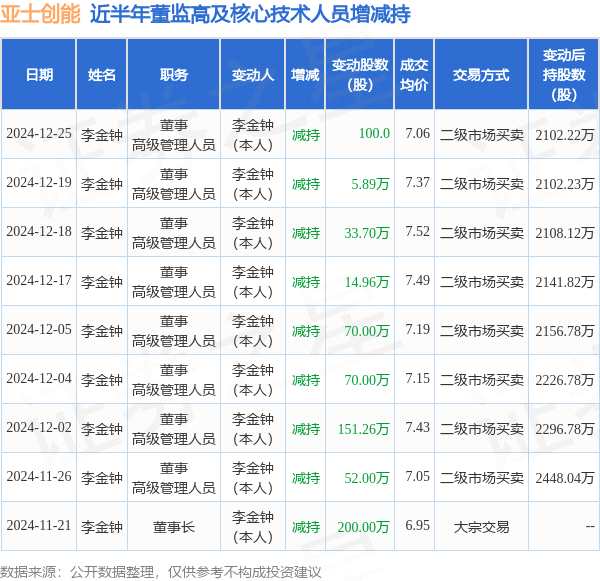The width and height of the screenshot is (600, 581).
Task: Click the 姓名 column header
Action: pos(101,75)
